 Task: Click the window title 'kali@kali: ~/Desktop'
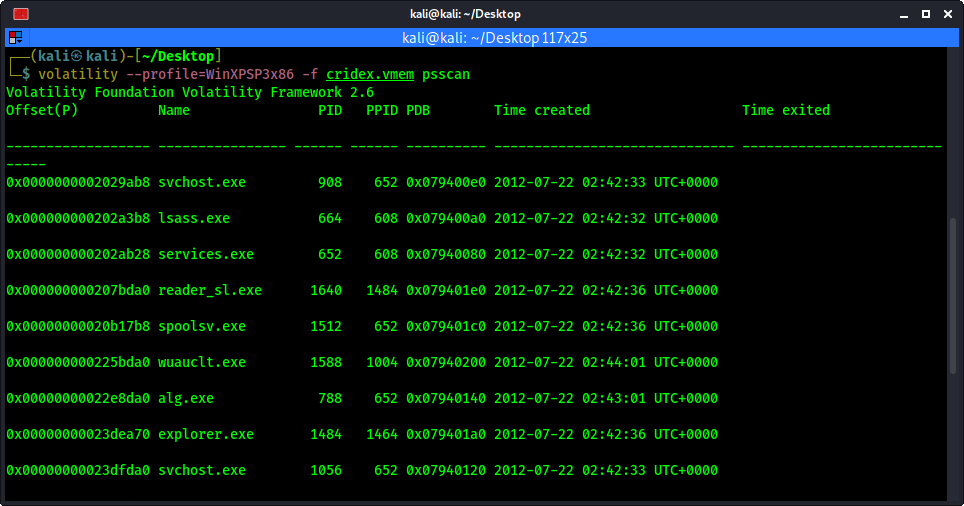465,14
